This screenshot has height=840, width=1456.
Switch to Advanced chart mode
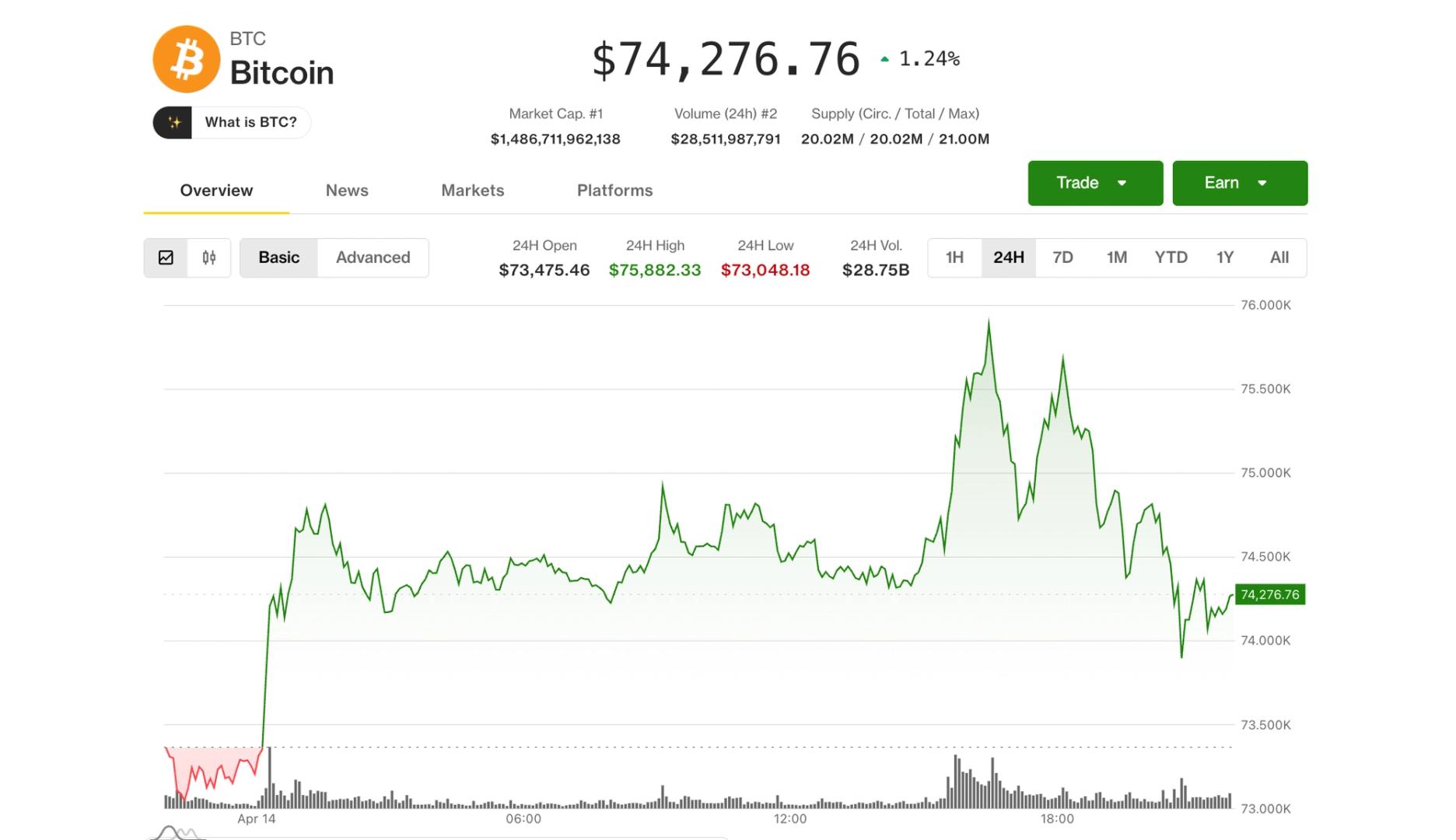(x=373, y=257)
